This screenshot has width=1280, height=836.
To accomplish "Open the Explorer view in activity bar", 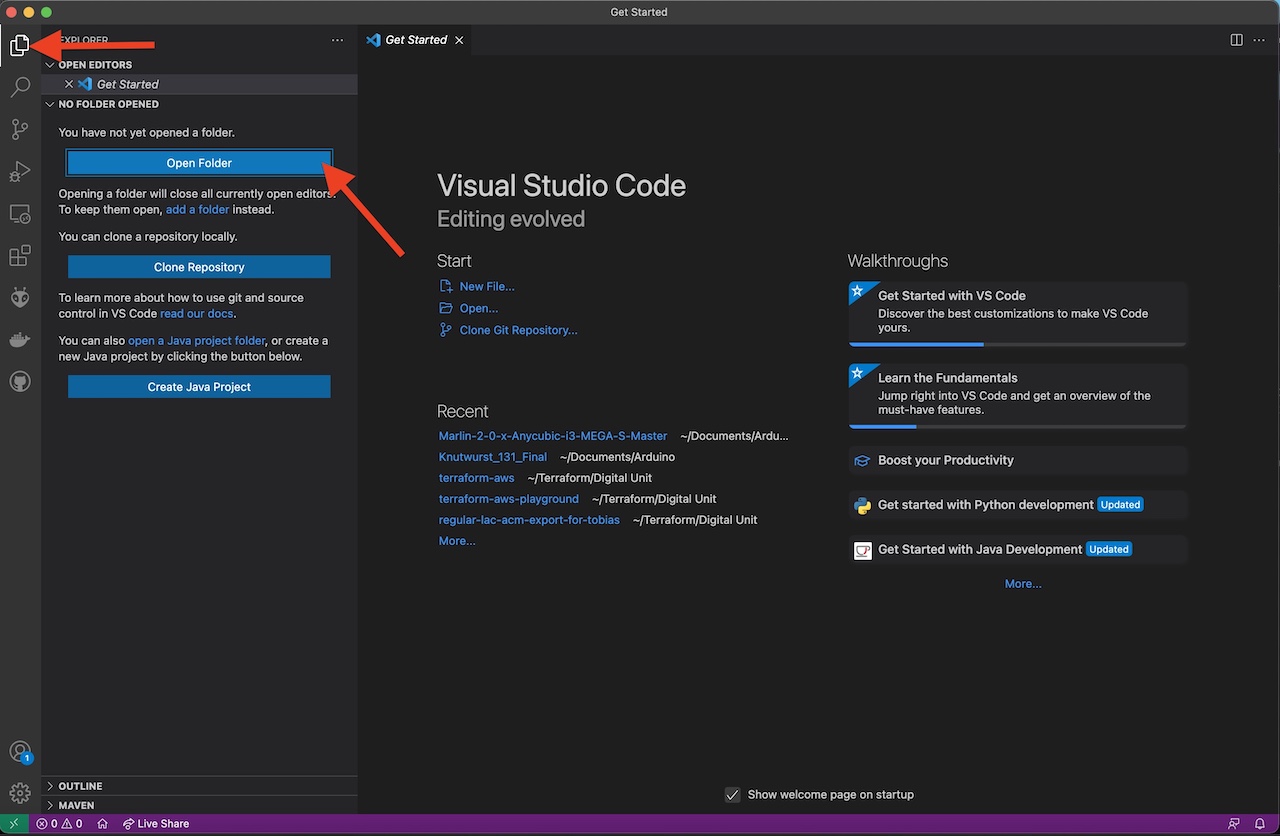I will 20,45.
